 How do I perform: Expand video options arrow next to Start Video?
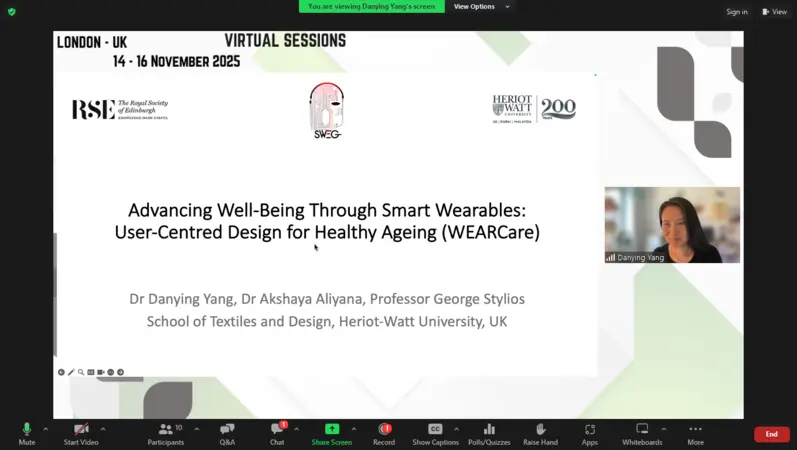103,429
